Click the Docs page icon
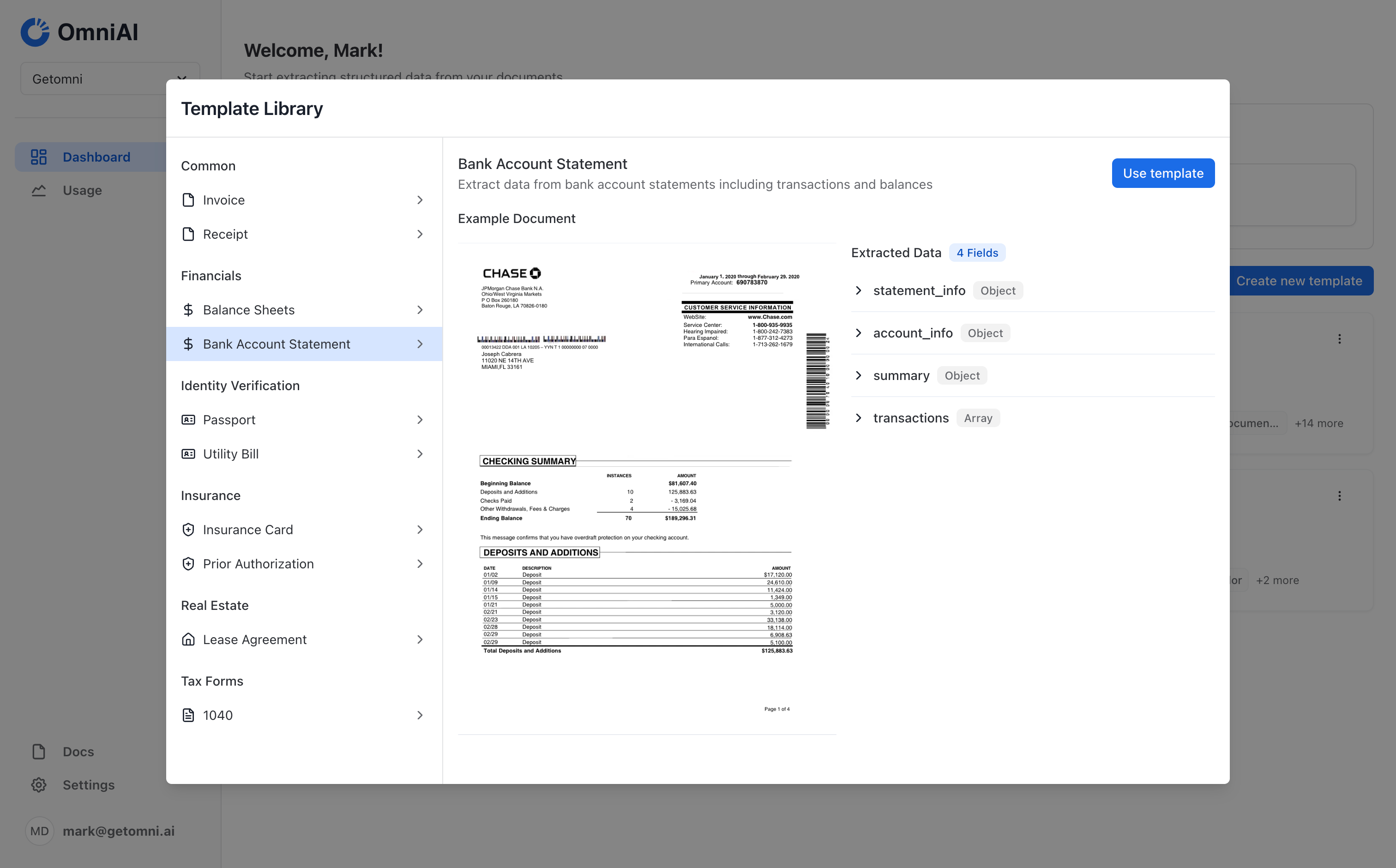This screenshot has height=868, width=1396. coord(38,751)
